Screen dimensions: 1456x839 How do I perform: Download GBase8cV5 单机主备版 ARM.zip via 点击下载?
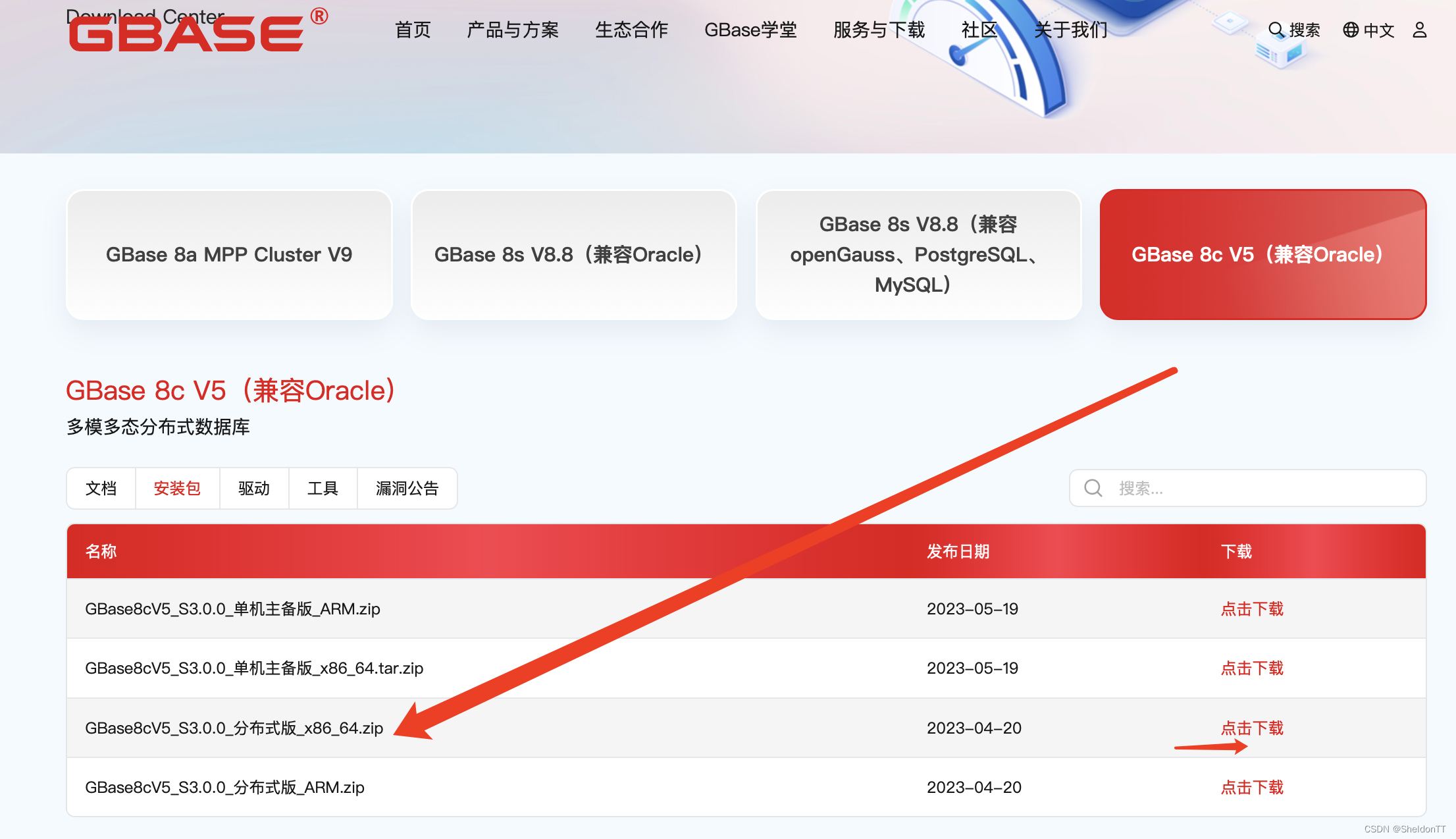[x=1251, y=609]
